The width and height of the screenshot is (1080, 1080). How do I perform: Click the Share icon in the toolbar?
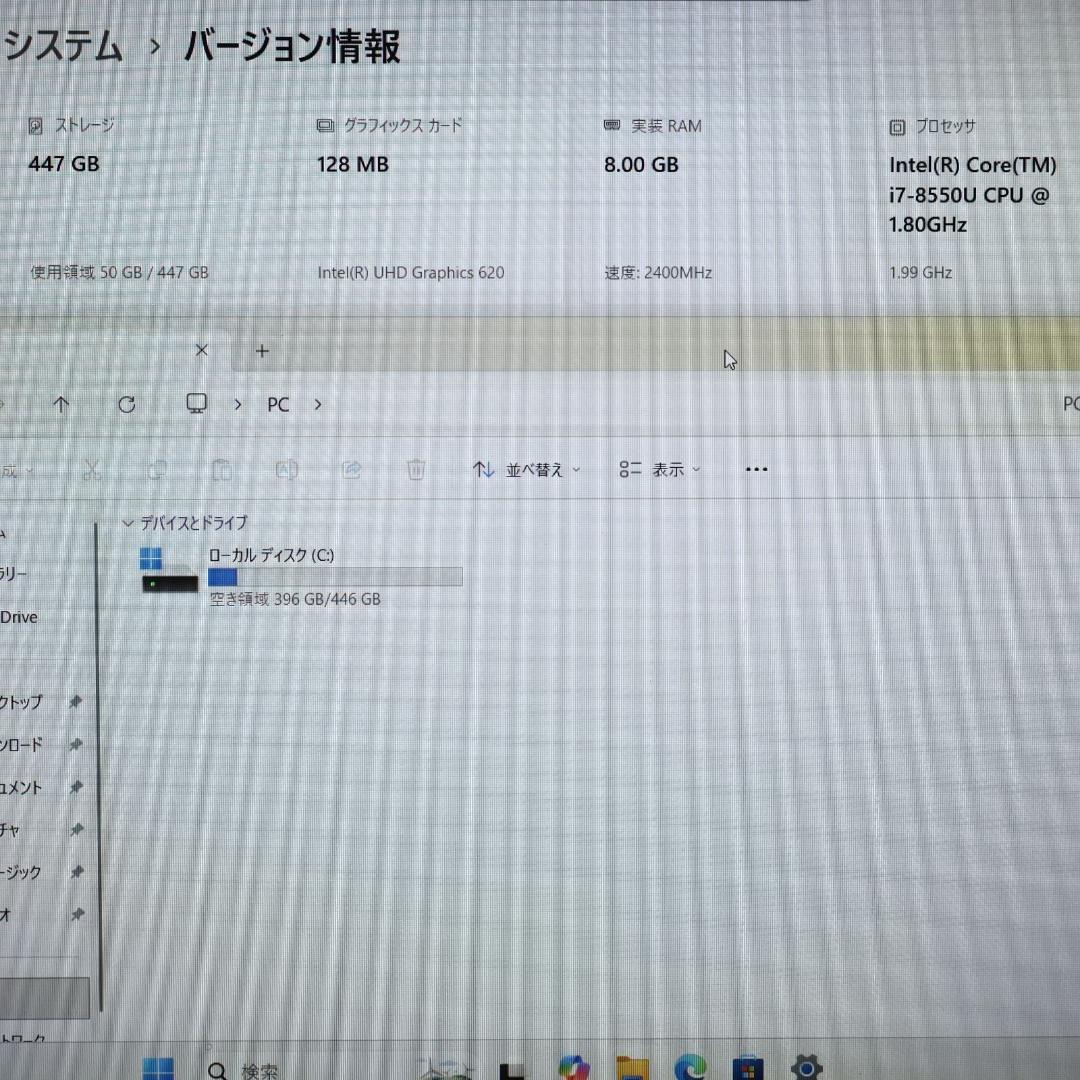[351, 469]
